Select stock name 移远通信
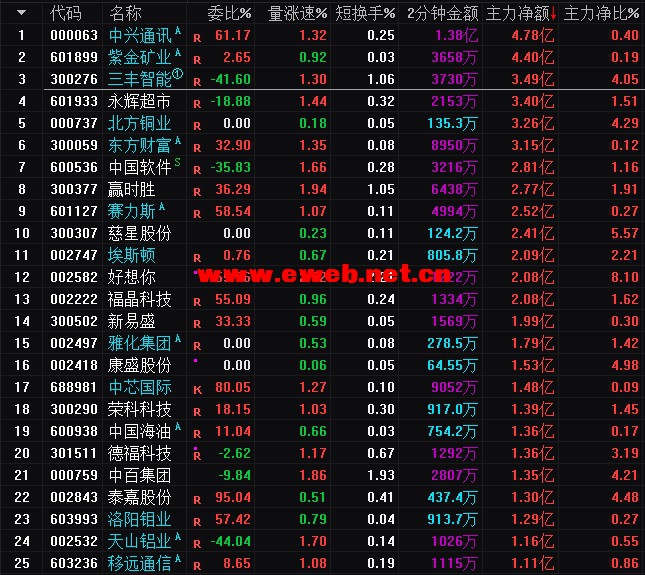Viewport: 645px width, 575px height. 140,563
